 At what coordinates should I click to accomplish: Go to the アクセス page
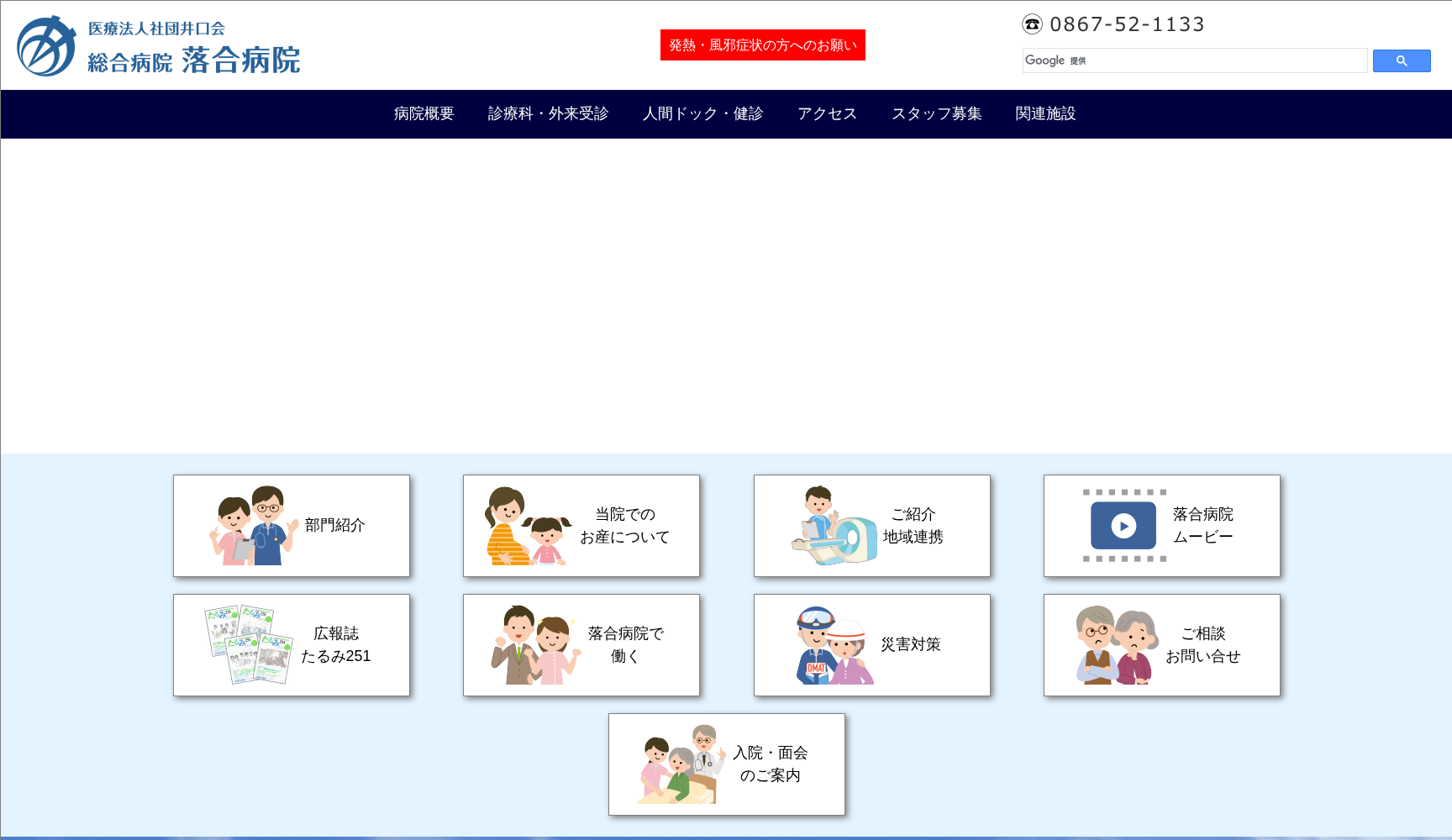click(x=827, y=113)
